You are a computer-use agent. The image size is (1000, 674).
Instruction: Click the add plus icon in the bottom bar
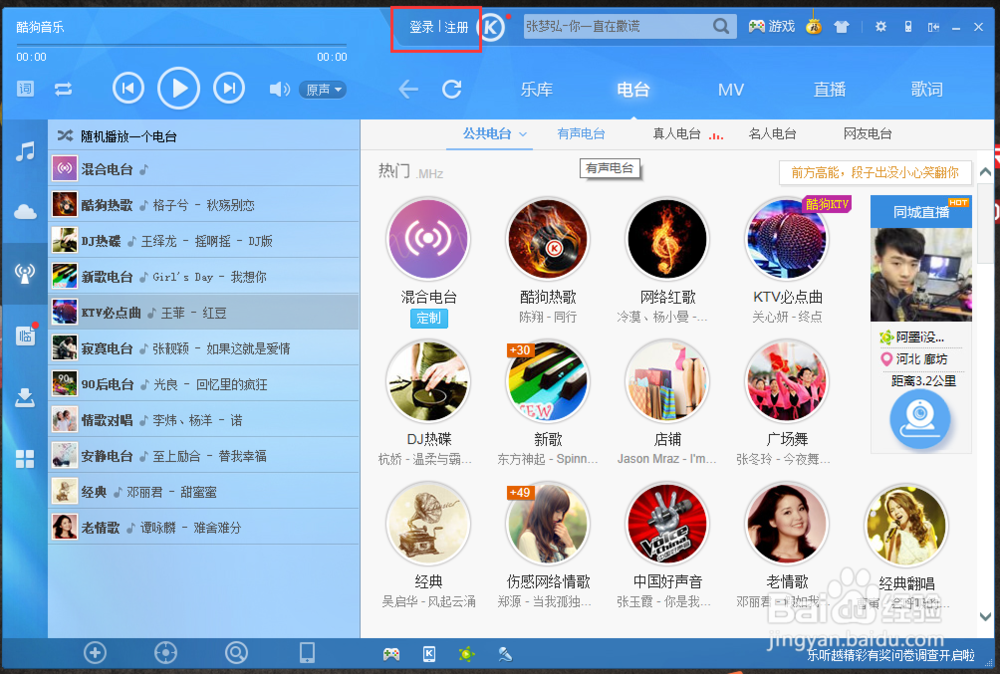click(95, 652)
